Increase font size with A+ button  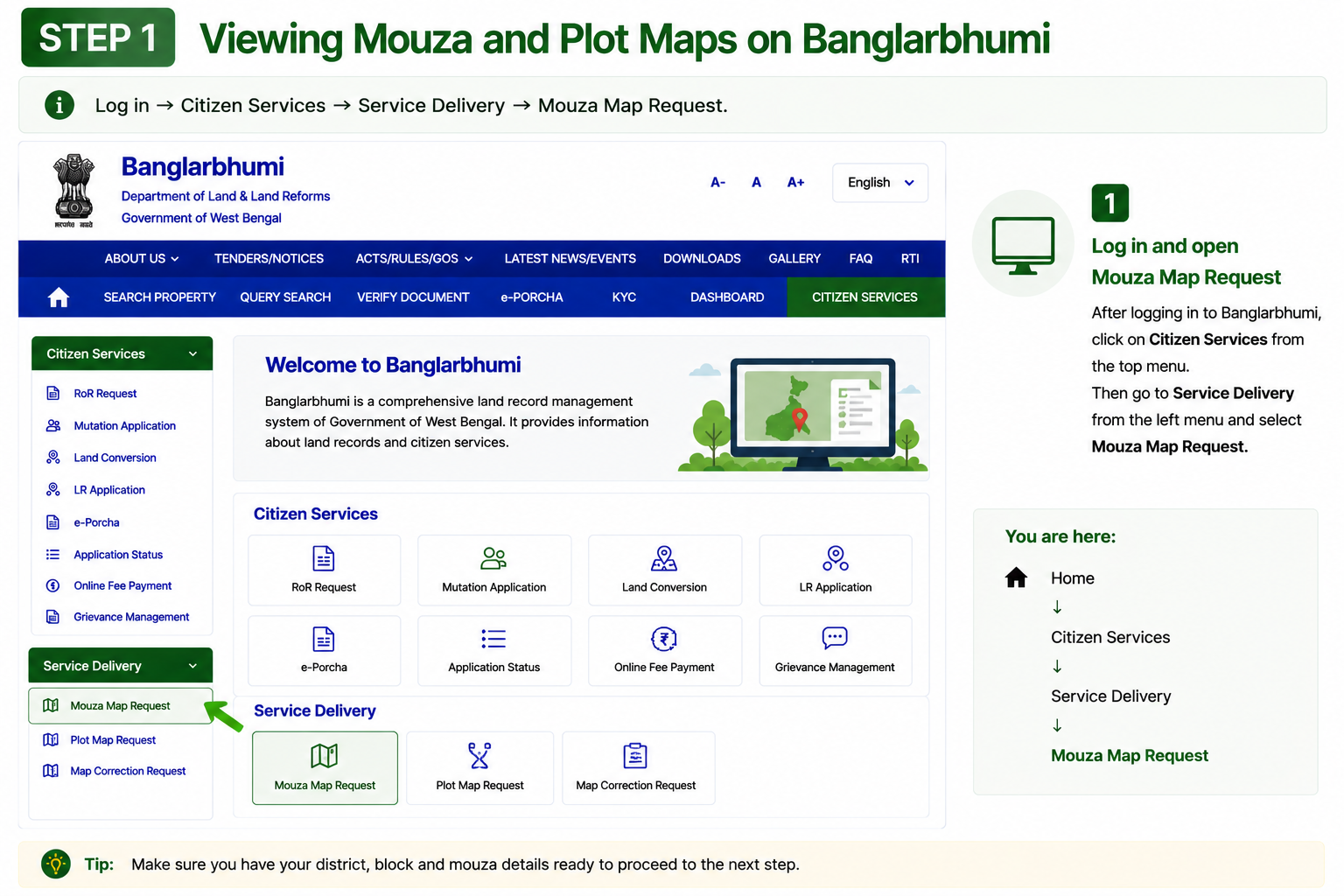pos(795,183)
